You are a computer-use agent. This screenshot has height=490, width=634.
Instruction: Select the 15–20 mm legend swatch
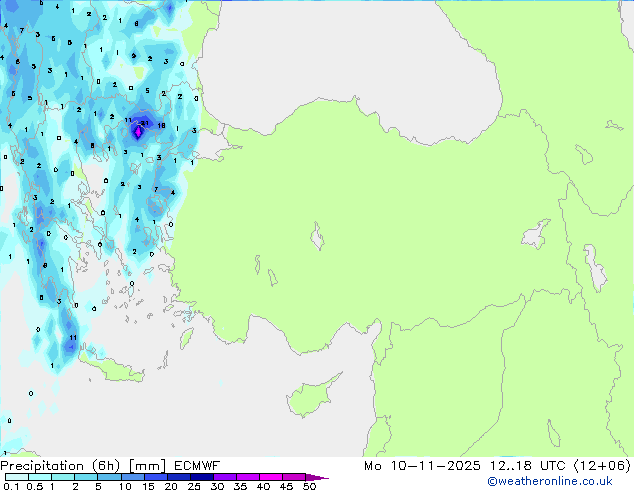tap(155, 477)
